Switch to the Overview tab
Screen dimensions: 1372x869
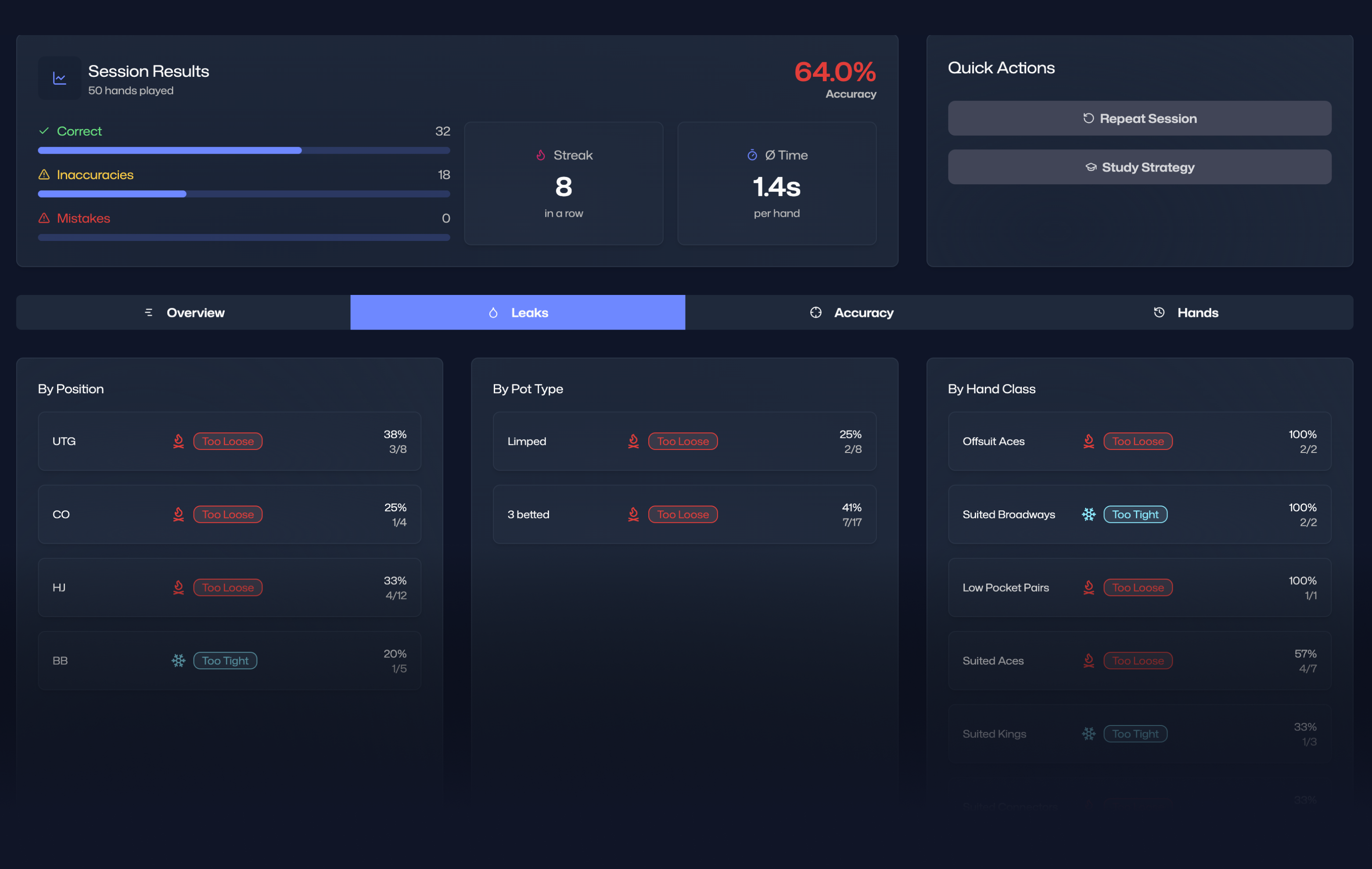click(x=183, y=312)
